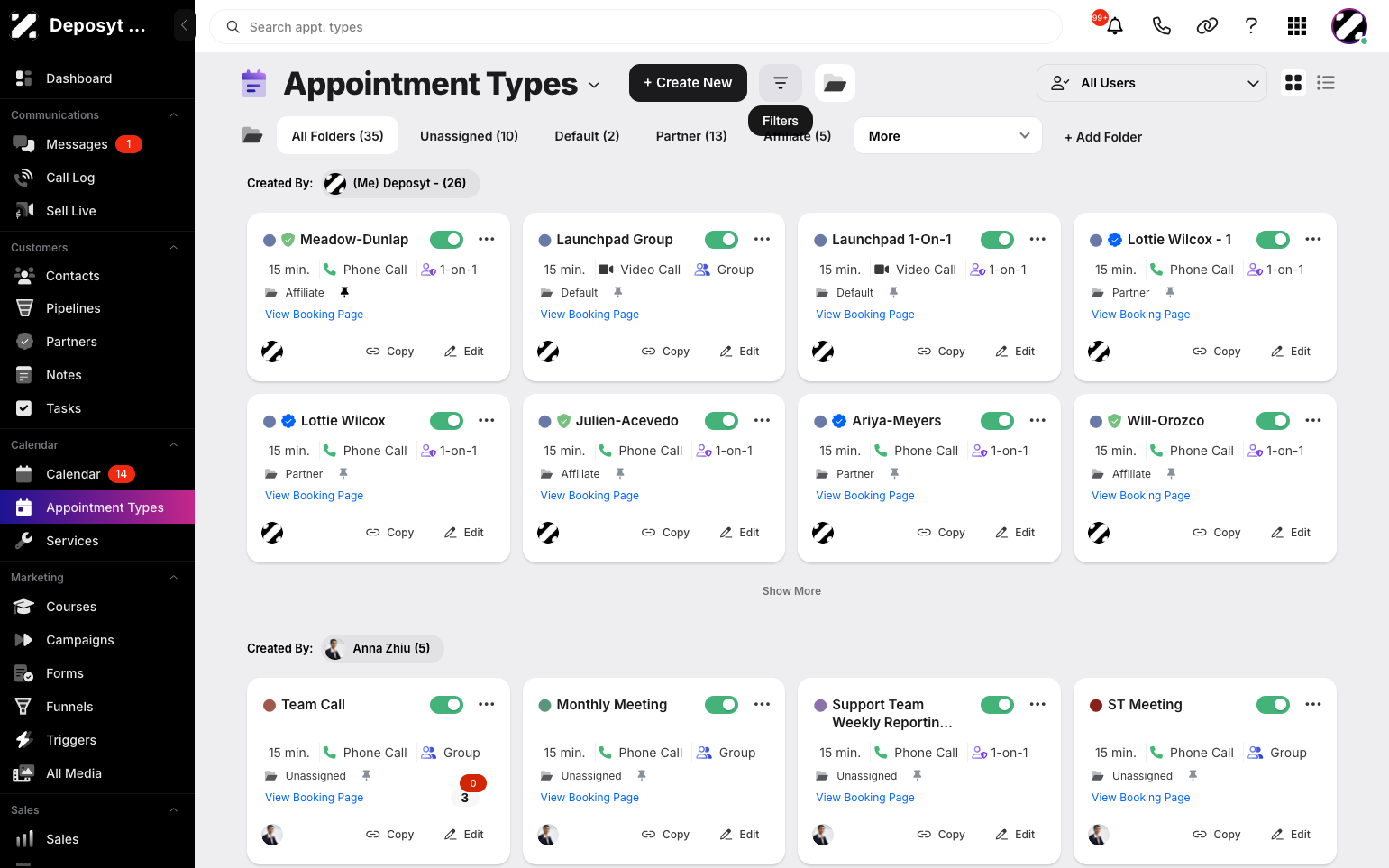
Task: Collapse the sidebar with arrow button
Action: (184, 25)
